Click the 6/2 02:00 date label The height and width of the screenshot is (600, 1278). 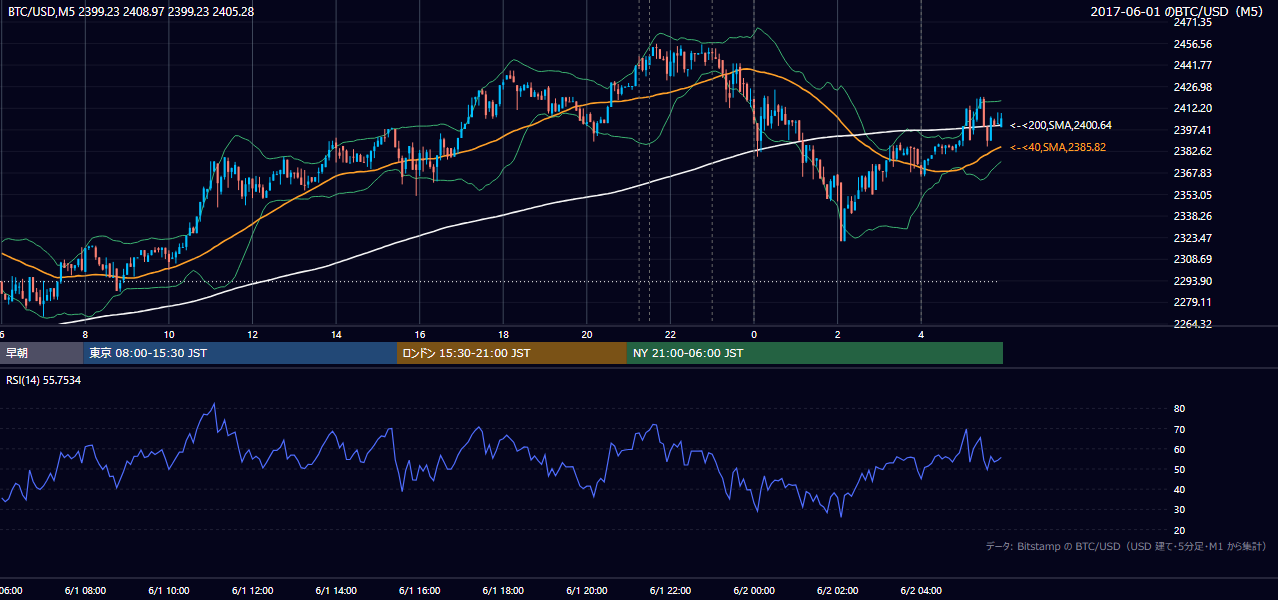point(838,590)
